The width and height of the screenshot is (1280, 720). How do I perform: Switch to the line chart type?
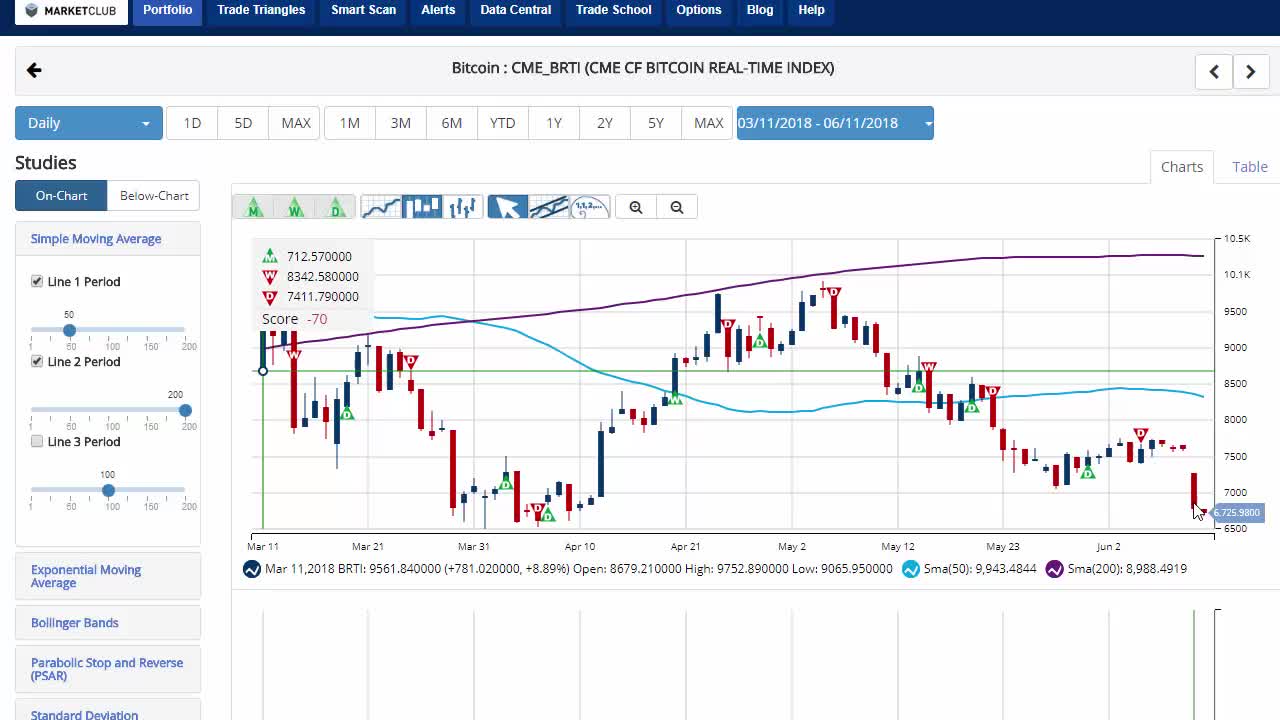click(x=381, y=207)
